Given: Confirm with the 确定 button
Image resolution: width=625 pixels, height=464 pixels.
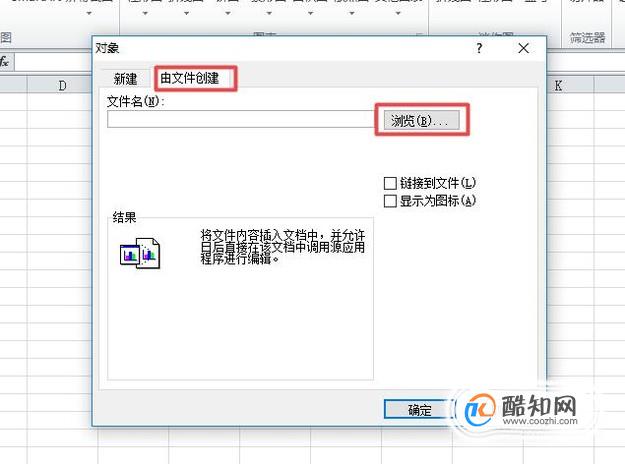Looking at the screenshot, I should tap(418, 409).
